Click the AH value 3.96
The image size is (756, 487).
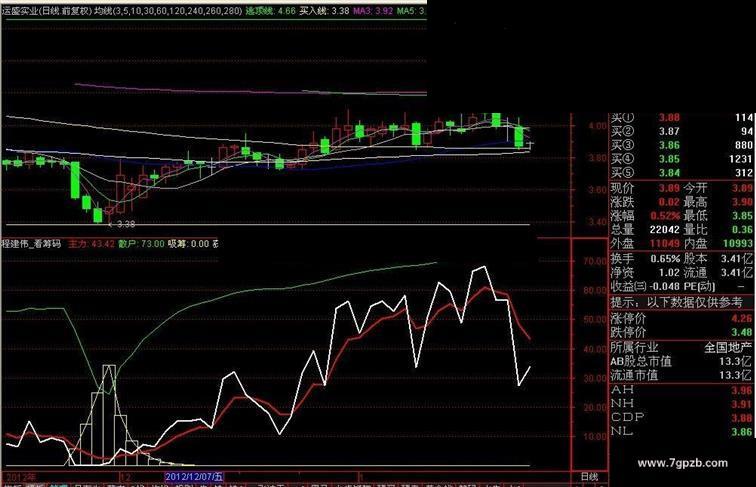click(x=742, y=390)
